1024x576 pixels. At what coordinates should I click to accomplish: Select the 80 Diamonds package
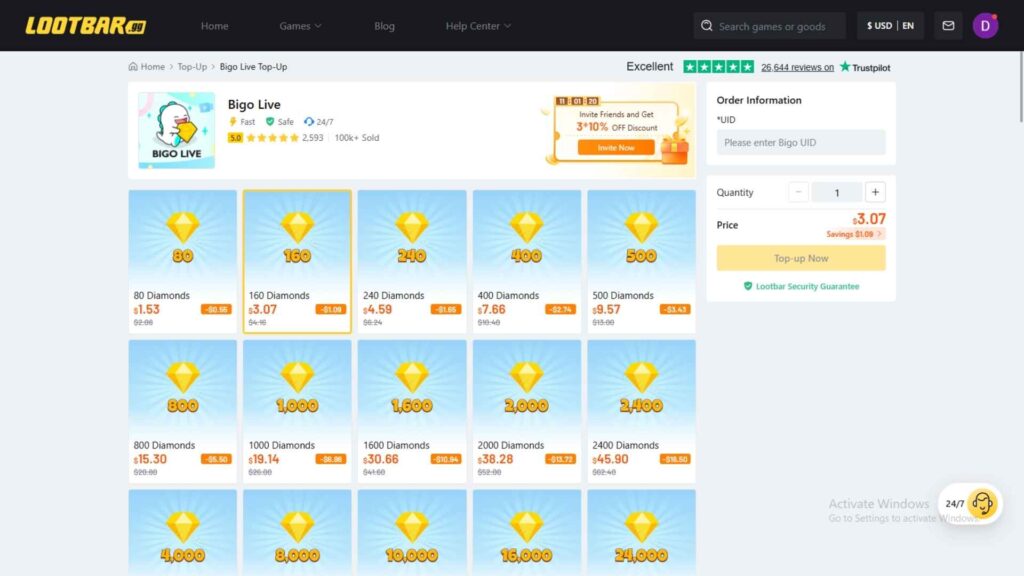(x=182, y=261)
